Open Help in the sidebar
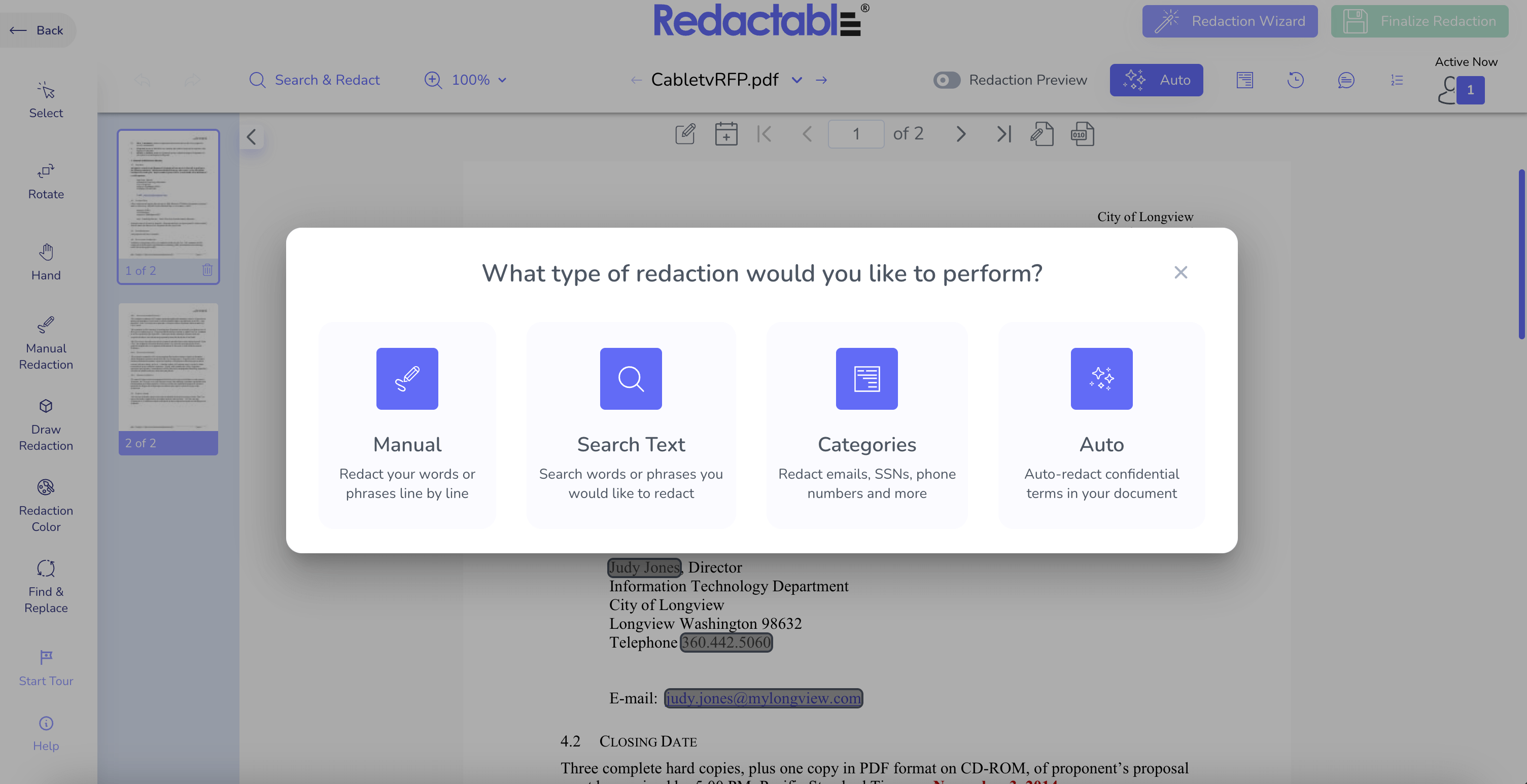The width and height of the screenshot is (1527, 784). coord(46,734)
